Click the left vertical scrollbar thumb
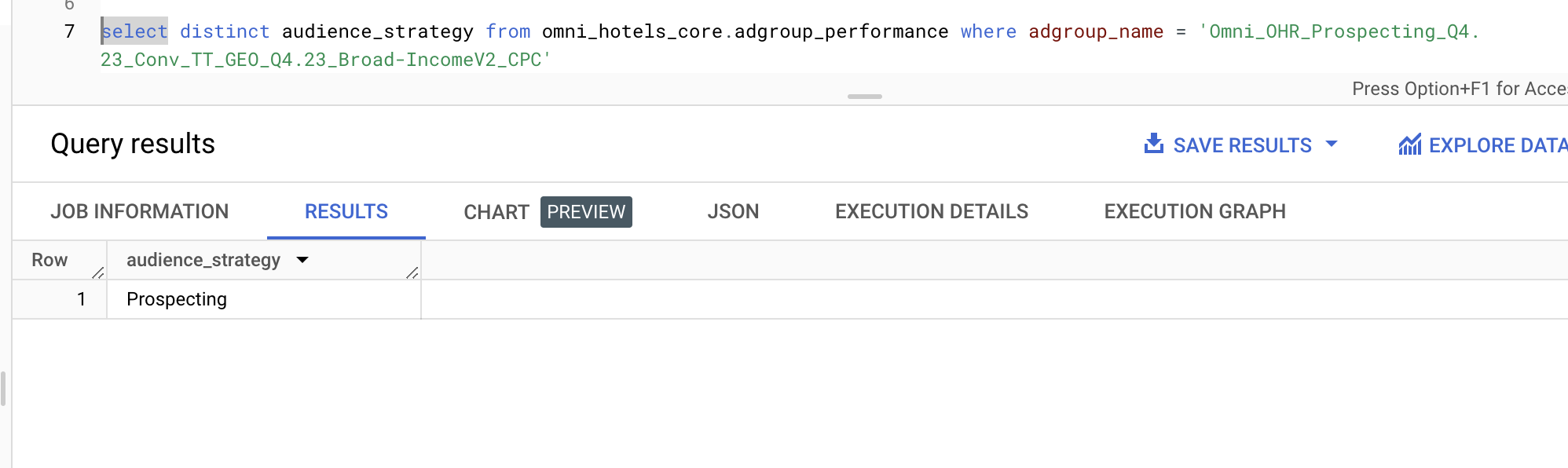Image resolution: width=1568 pixels, height=468 pixels. 3,389
